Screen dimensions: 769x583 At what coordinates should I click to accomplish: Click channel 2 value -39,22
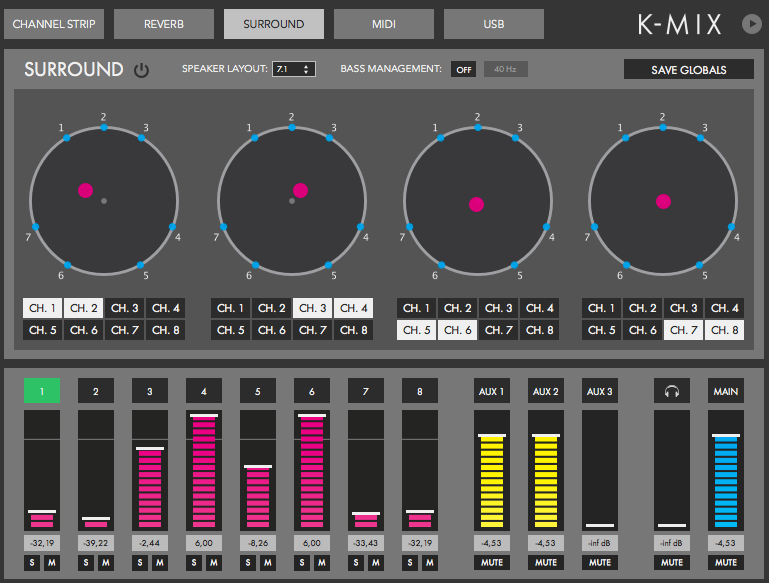pos(96,543)
